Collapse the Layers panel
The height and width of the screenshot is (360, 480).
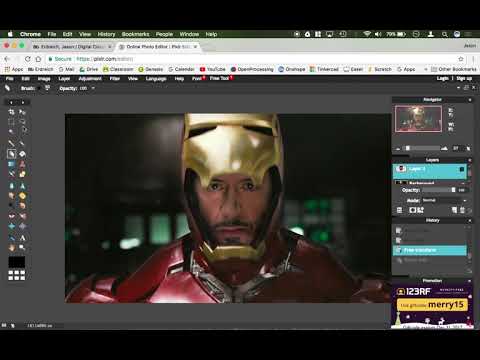(x=470, y=160)
